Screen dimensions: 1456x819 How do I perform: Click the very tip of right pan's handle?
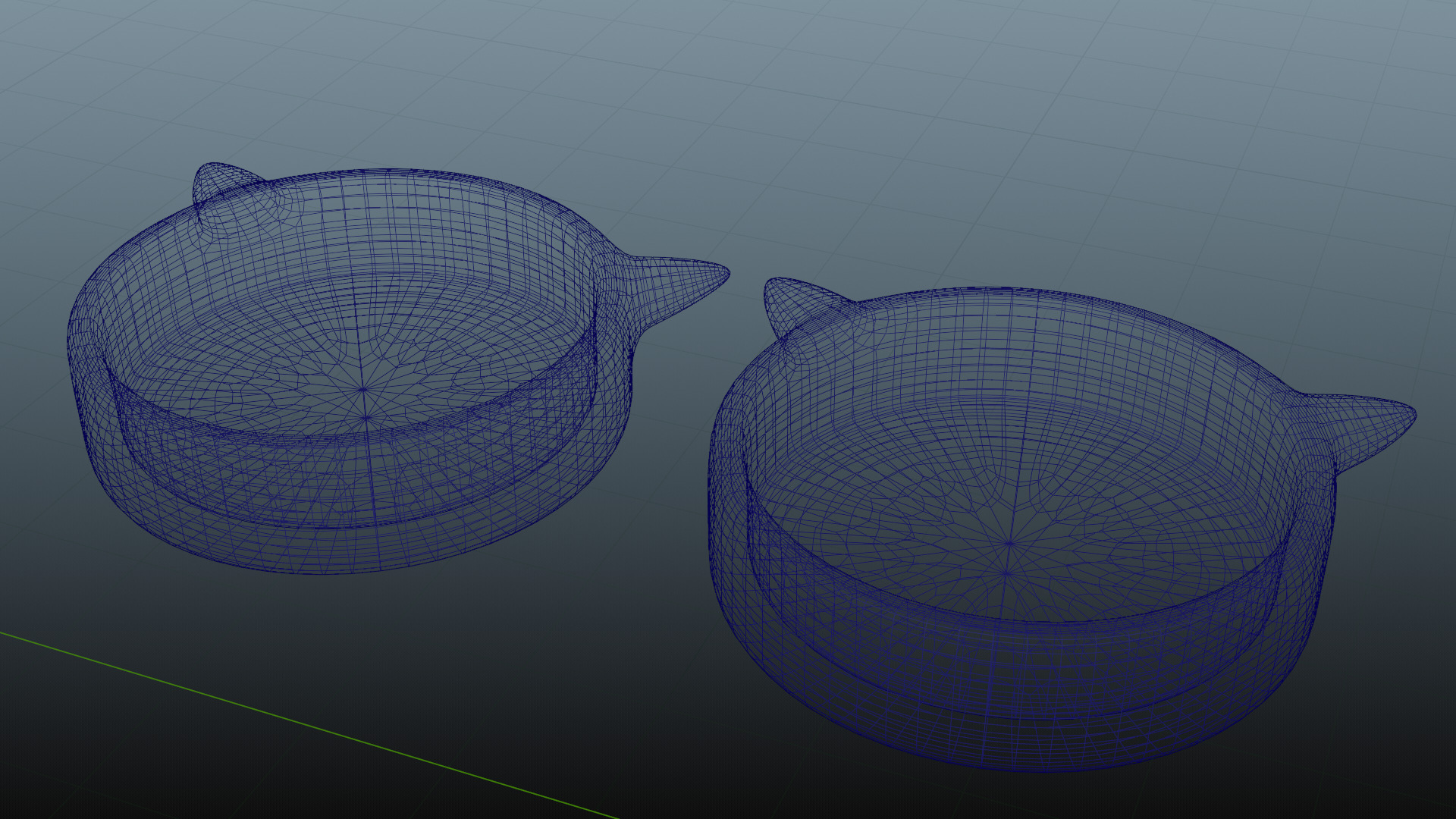(1415, 416)
